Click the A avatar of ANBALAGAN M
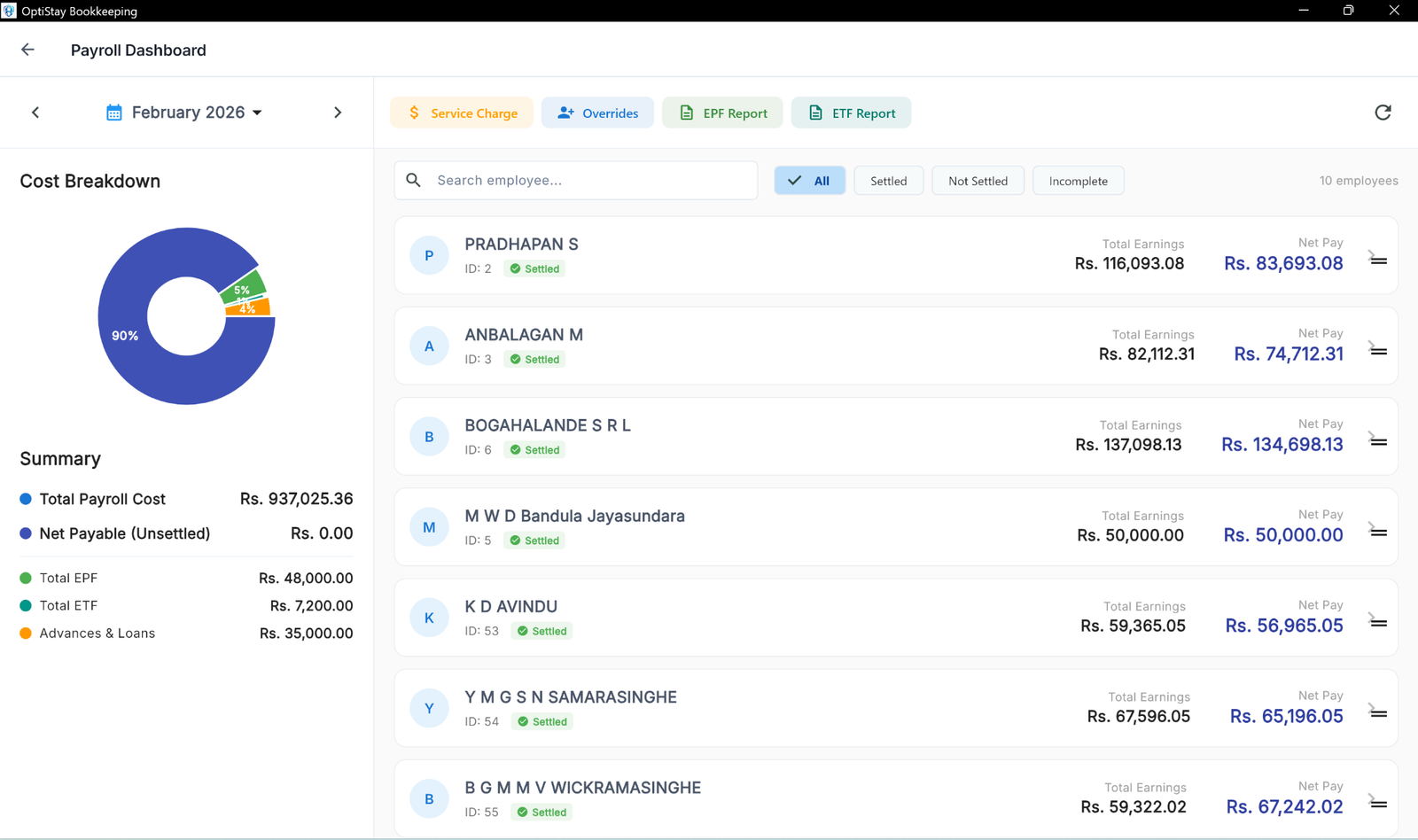The width and height of the screenshot is (1418, 840). click(429, 346)
